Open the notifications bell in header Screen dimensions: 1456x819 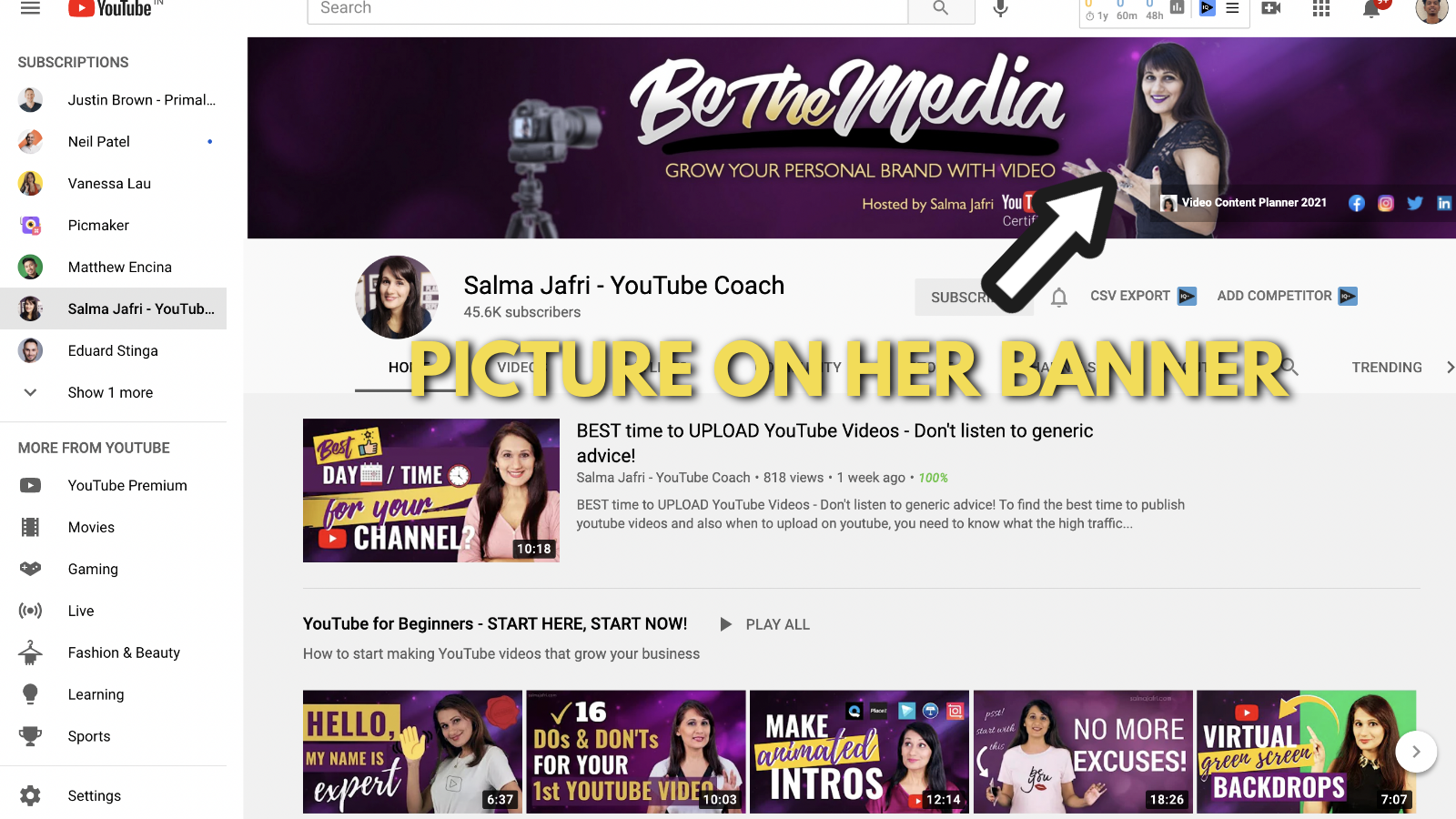coord(1371,8)
